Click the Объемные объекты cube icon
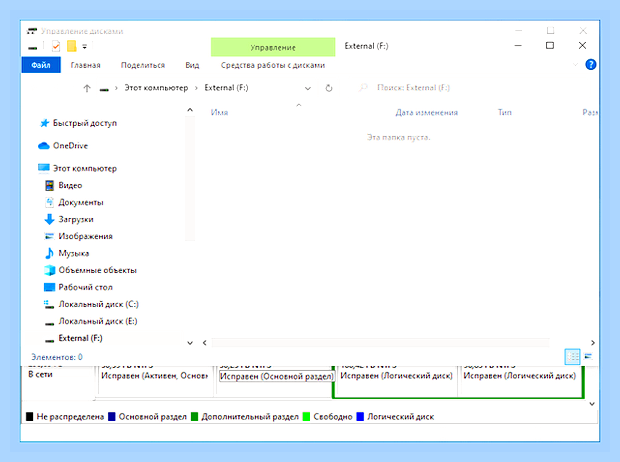620x462 pixels. [49, 270]
